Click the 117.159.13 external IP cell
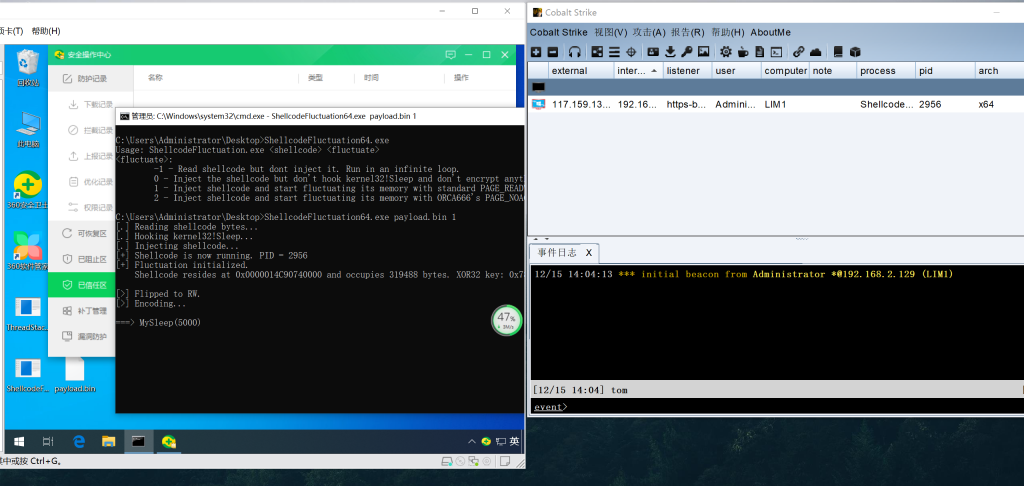1024x486 pixels. 581,104
